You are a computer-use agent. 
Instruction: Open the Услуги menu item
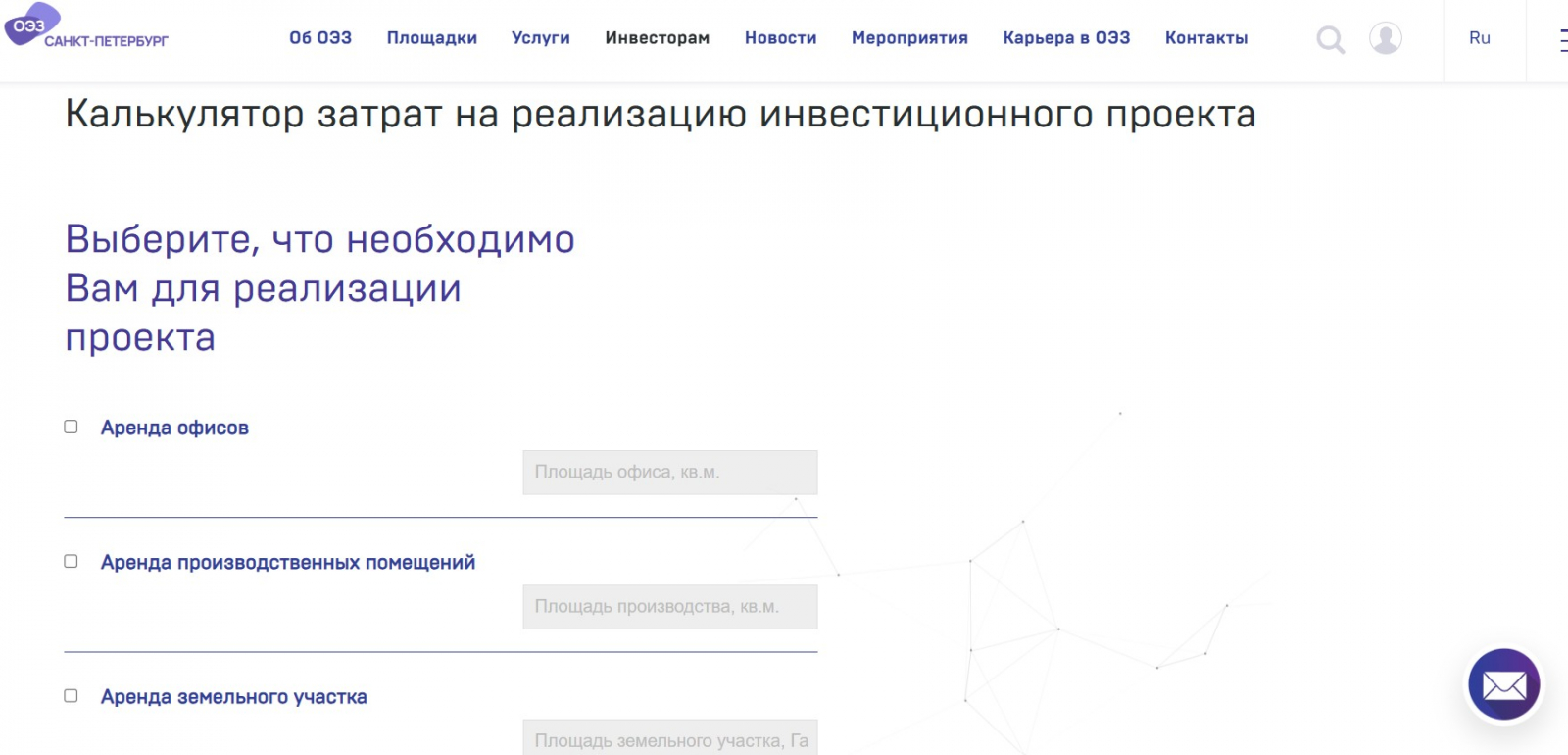click(541, 38)
